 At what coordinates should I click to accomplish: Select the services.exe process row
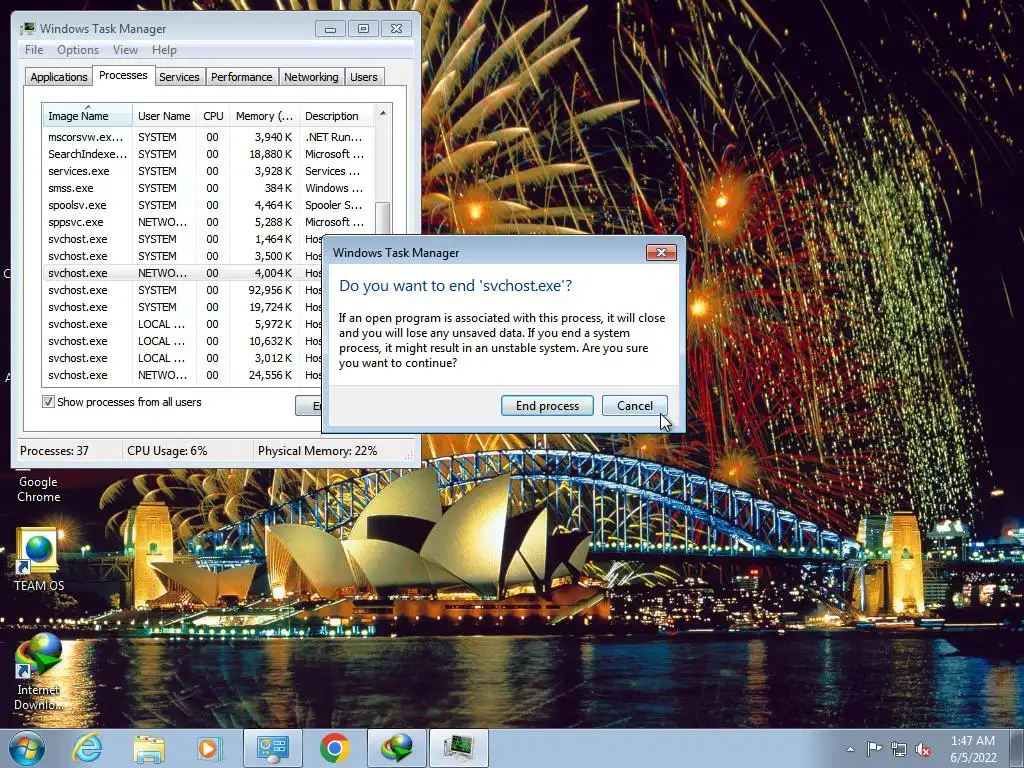(208, 171)
